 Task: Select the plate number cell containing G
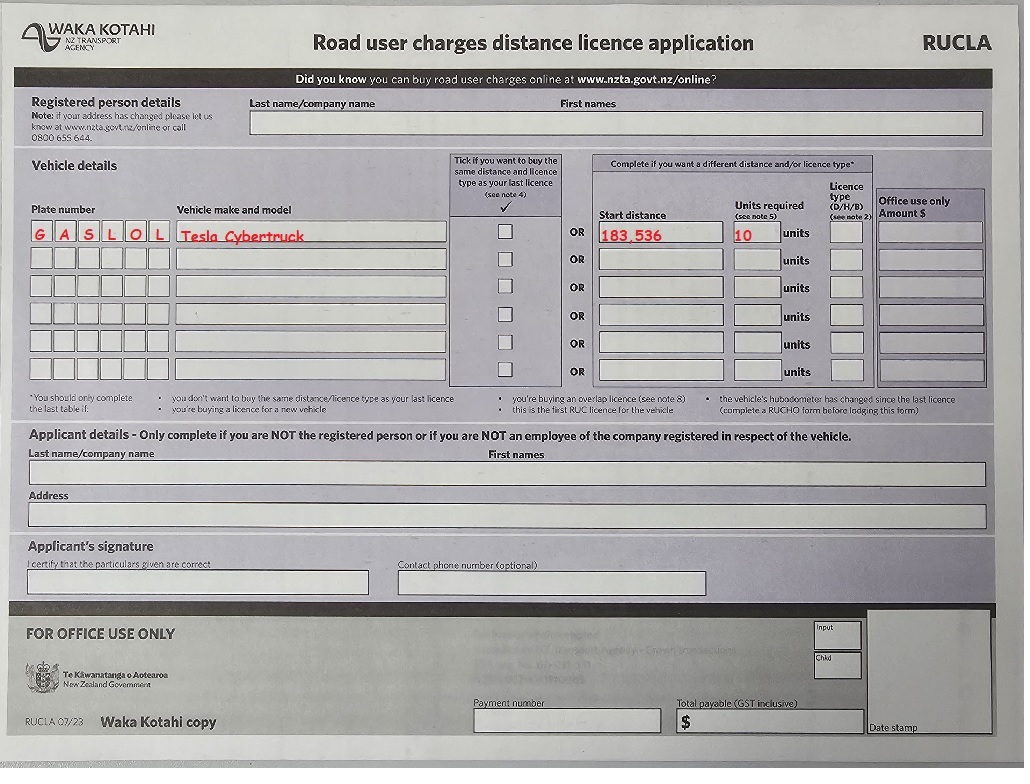(41, 232)
